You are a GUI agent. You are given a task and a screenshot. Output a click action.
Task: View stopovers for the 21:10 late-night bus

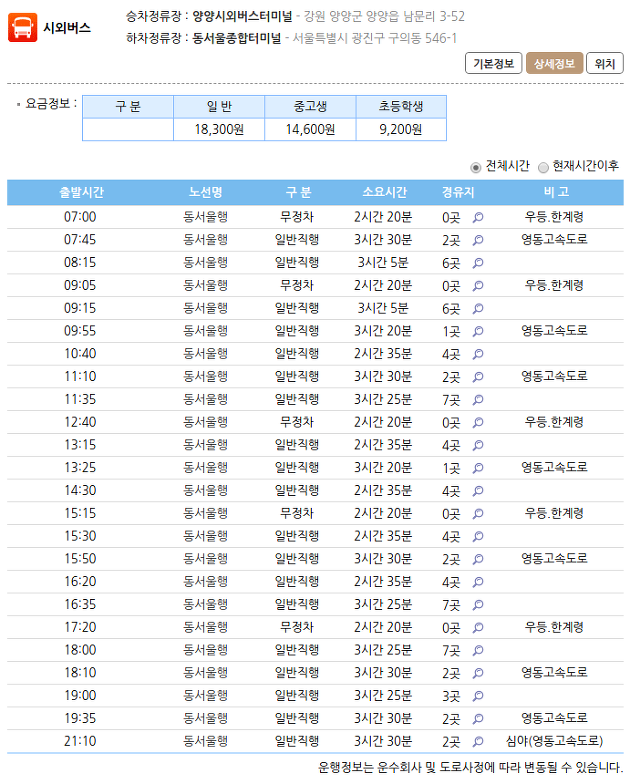pos(478,742)
